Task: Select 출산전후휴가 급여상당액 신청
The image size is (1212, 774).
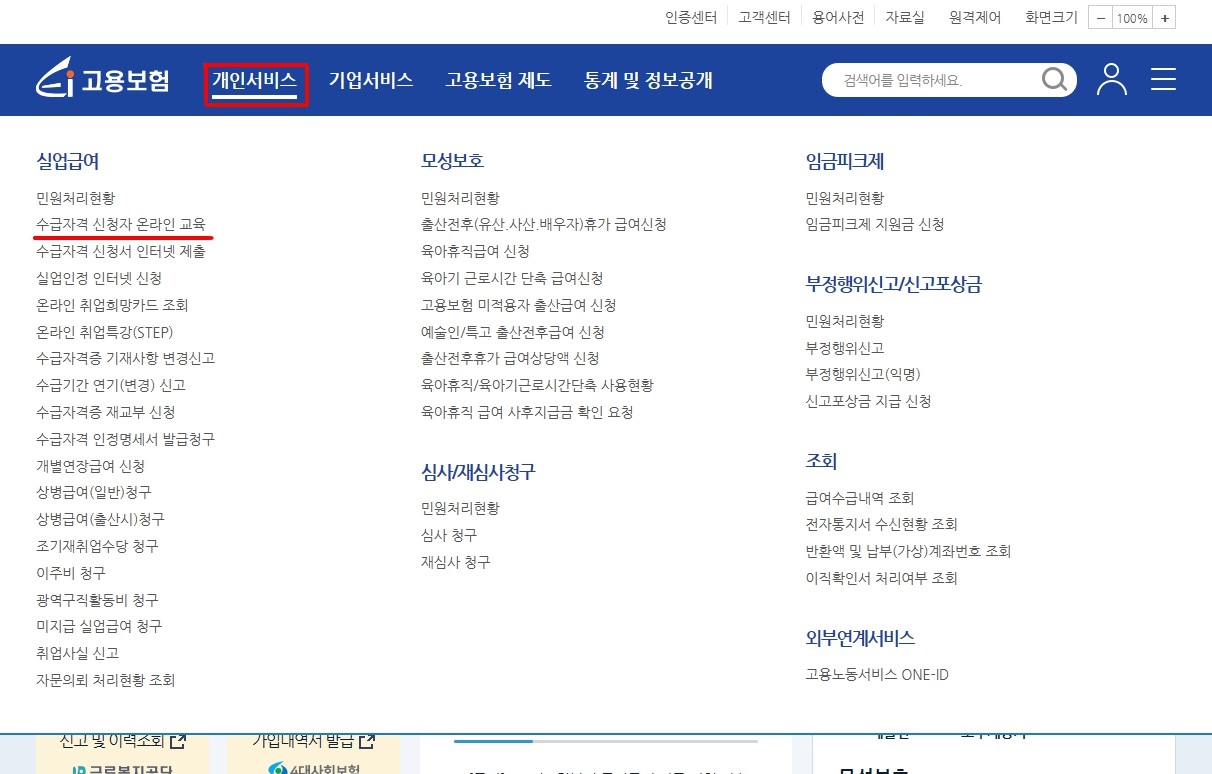Action: click(510, 358)
